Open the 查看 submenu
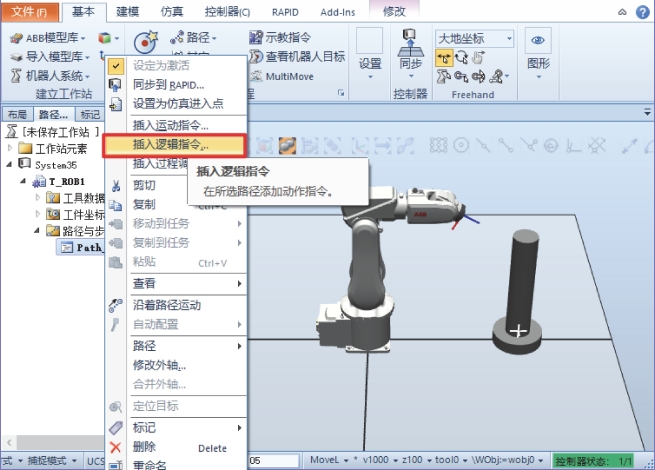The image size is (655, 470). point(175,284)
